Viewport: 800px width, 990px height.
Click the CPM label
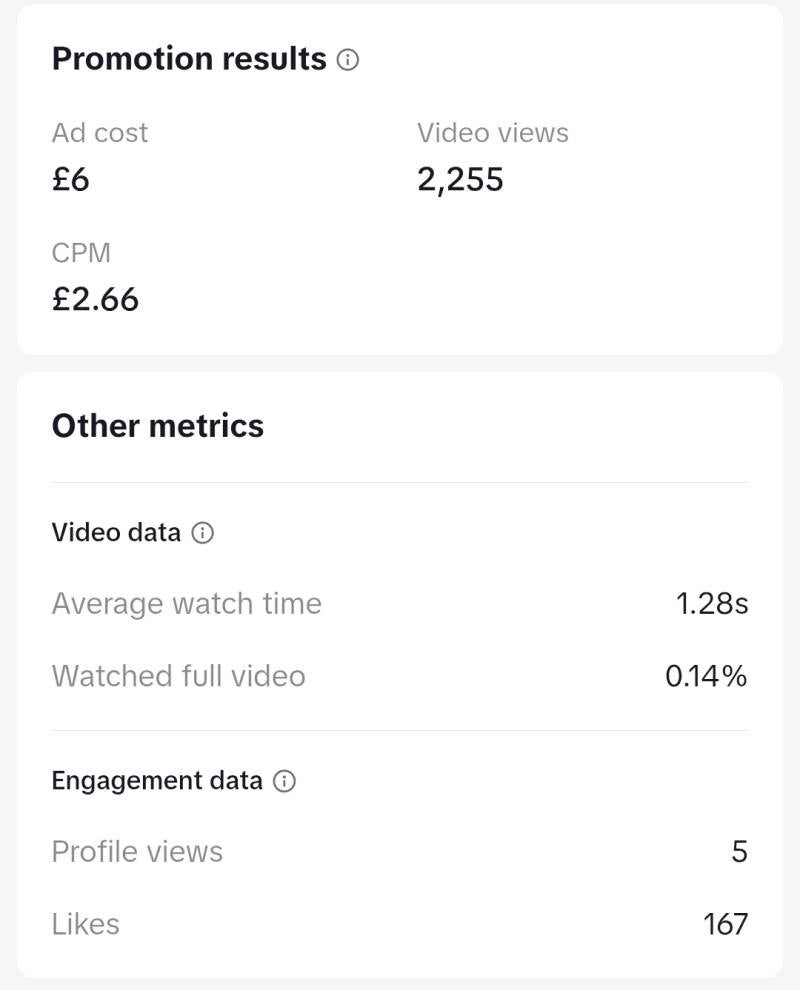coord(81,253)
